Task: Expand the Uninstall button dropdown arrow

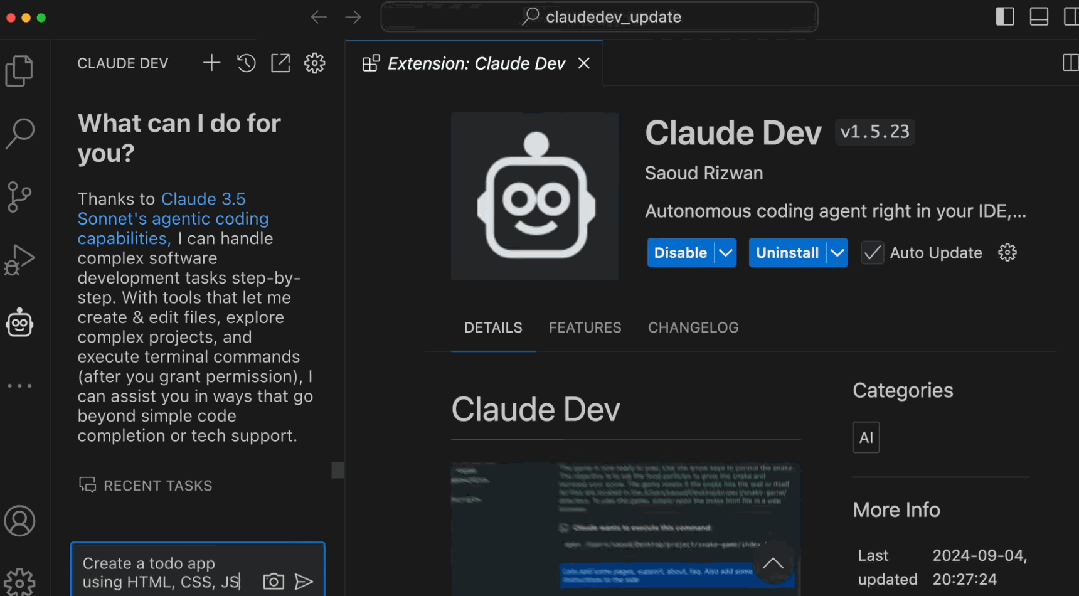Action: [x=837, y=253]
